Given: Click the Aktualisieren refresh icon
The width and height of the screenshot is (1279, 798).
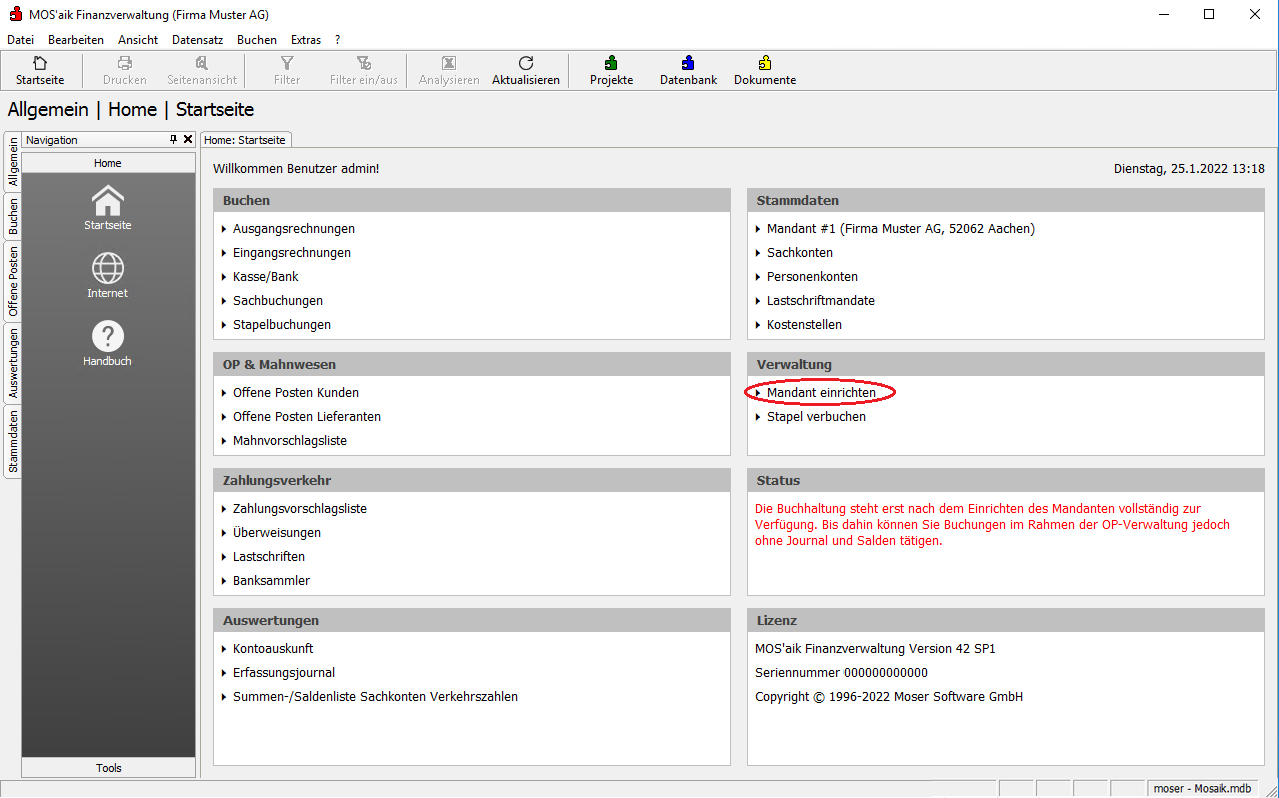Looking at the screenshot, I should 525,64.
